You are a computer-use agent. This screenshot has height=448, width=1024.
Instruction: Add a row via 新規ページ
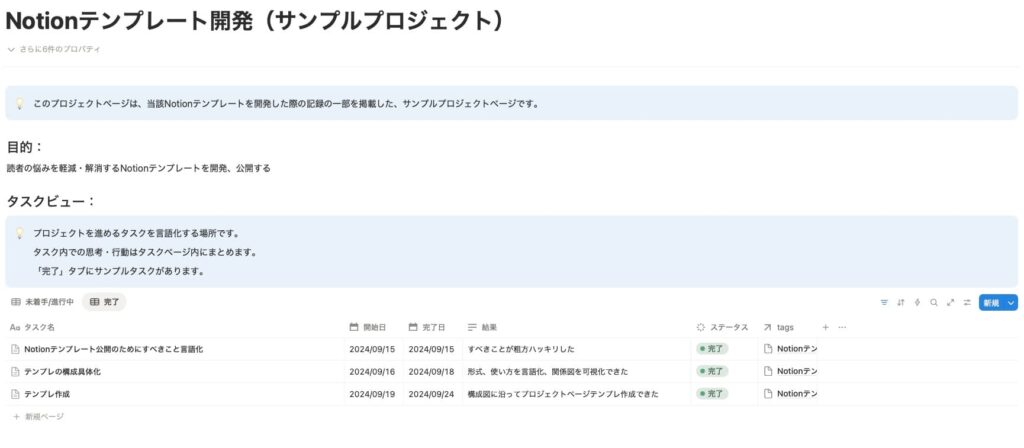[x=38, y=417]
